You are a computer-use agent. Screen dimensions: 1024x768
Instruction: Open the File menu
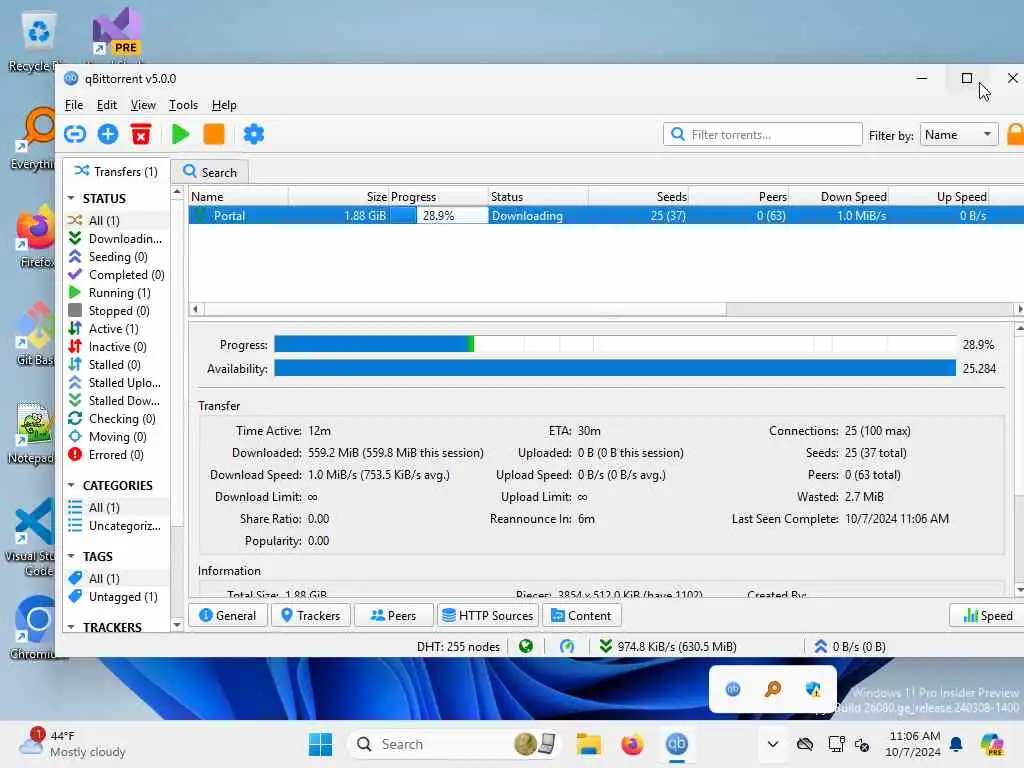click(x=74, y=105)
